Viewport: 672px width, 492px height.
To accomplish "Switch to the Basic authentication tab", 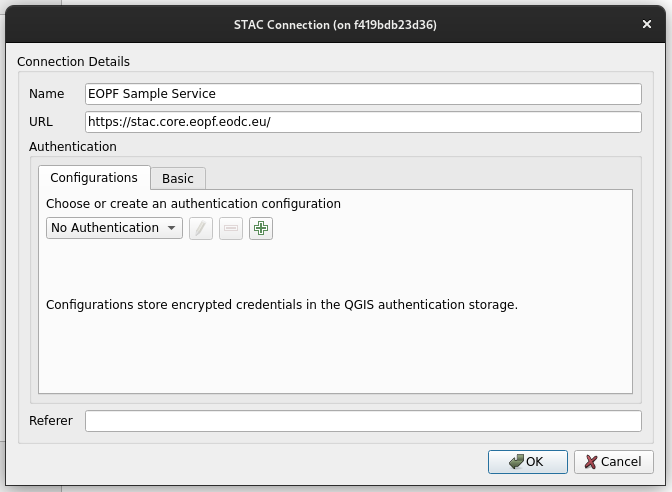I will click(x=178, y=179).
